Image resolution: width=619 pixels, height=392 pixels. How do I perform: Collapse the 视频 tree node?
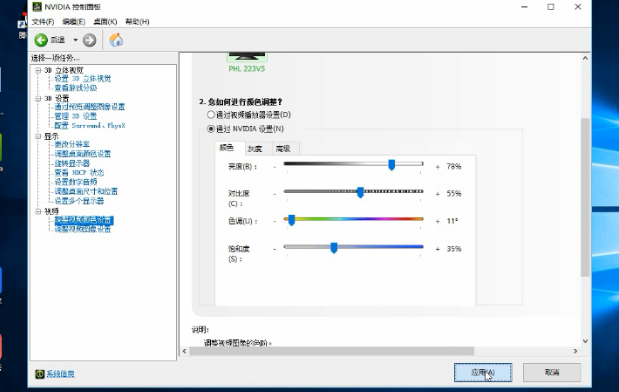coord(38,211)
